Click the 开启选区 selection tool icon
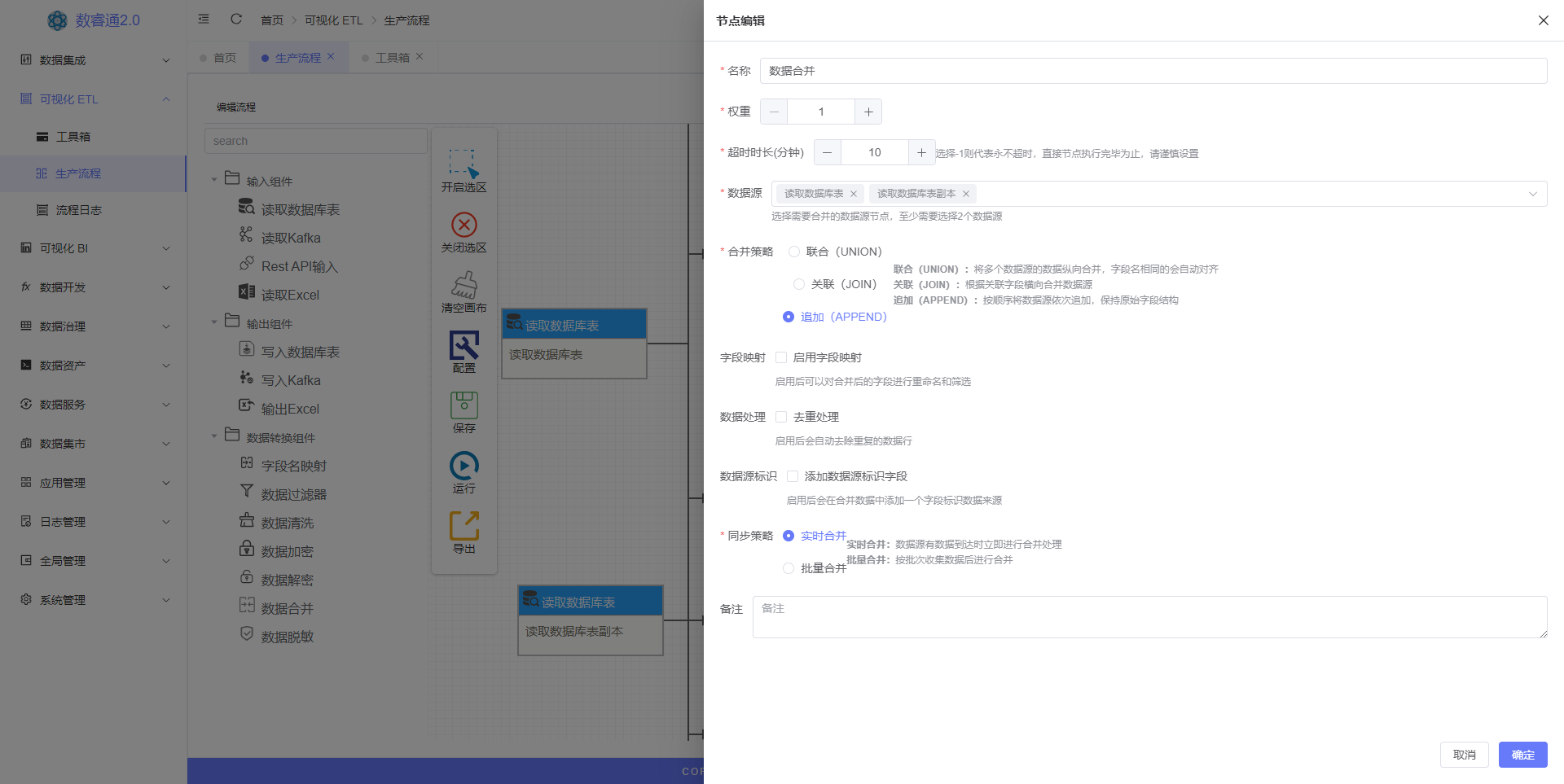 coord(463,163)
